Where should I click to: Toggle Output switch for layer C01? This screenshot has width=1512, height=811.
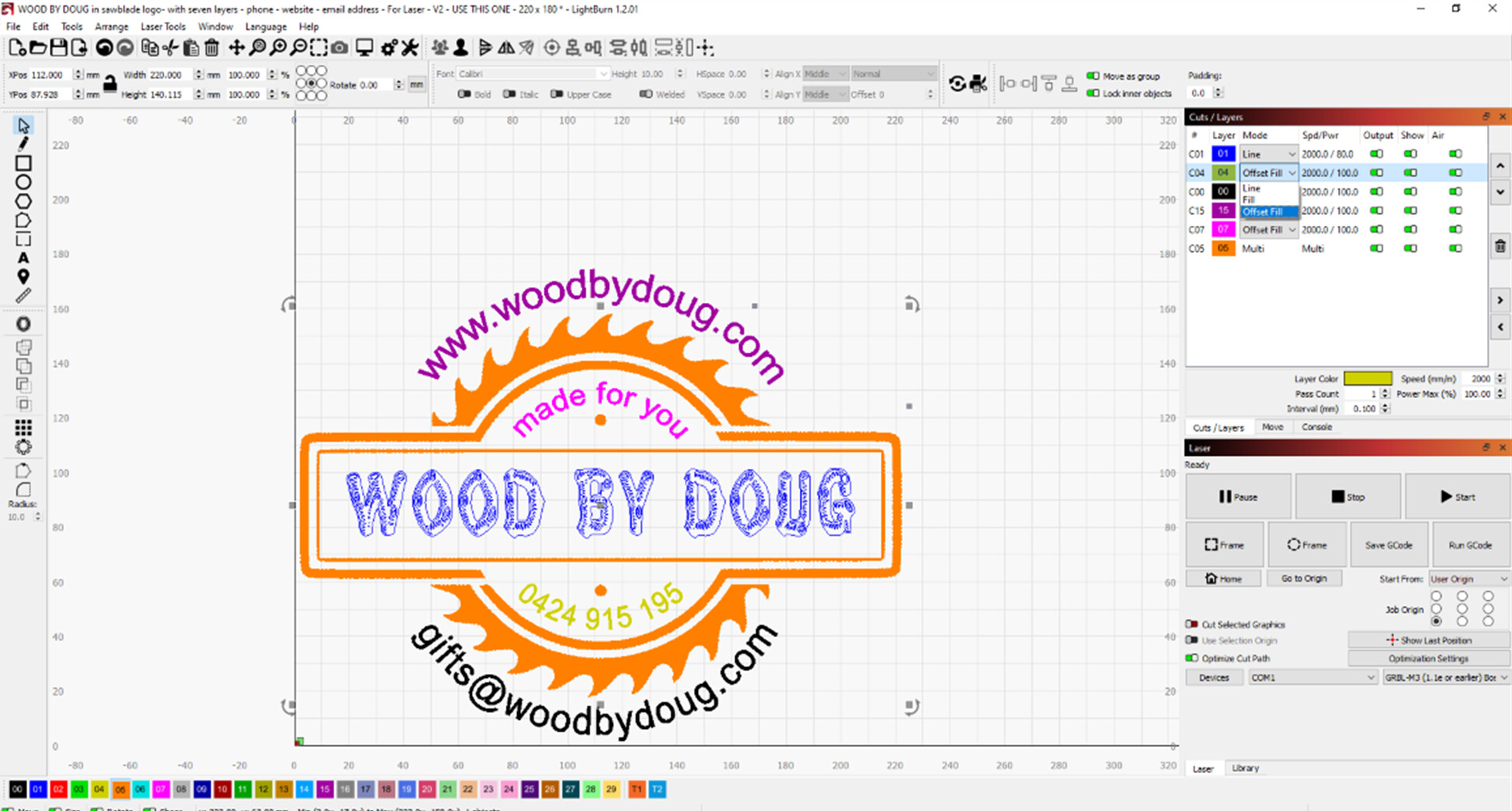1376,154
